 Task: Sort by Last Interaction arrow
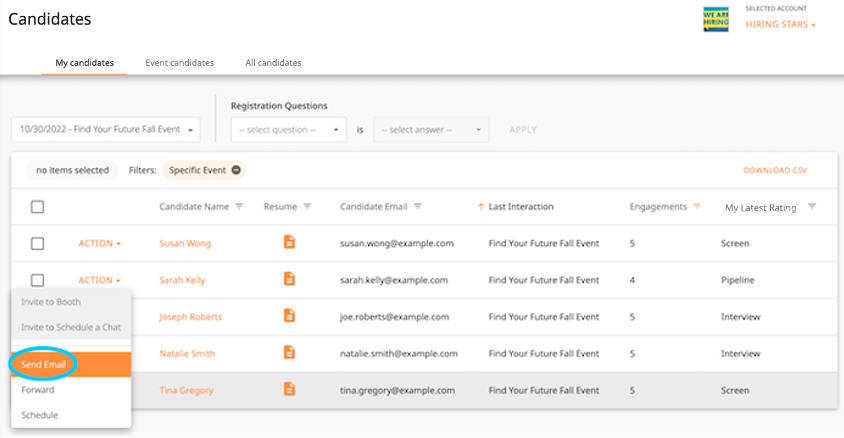[481, 207]
